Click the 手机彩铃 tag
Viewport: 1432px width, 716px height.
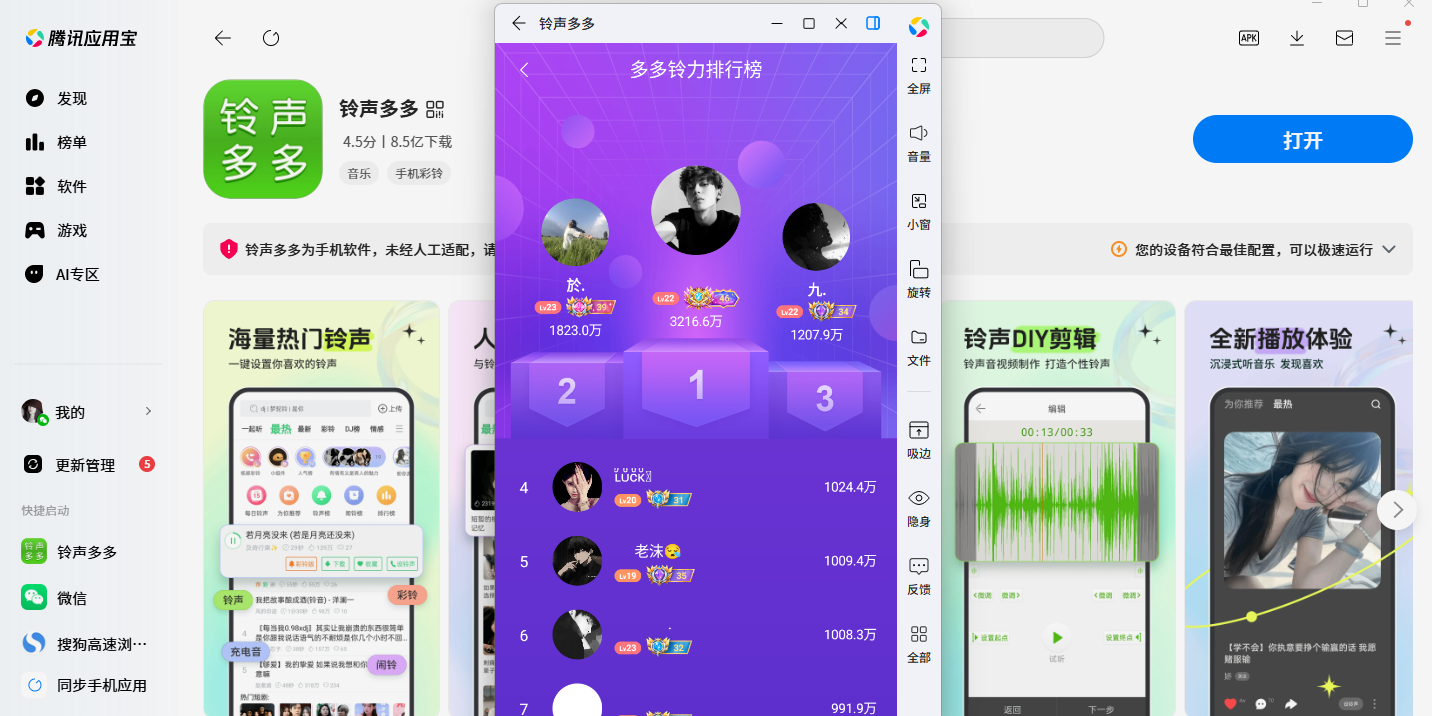tap(419, 173)
